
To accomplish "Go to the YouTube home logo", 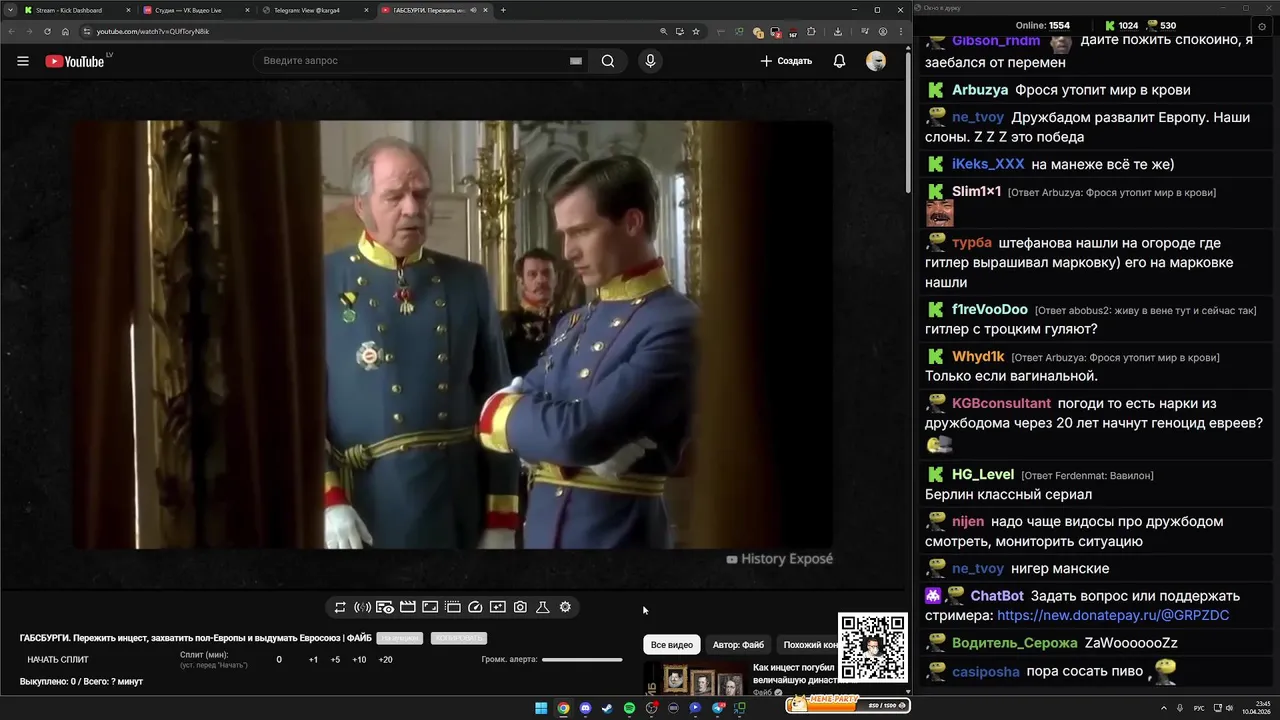I will tap(75, 61).
